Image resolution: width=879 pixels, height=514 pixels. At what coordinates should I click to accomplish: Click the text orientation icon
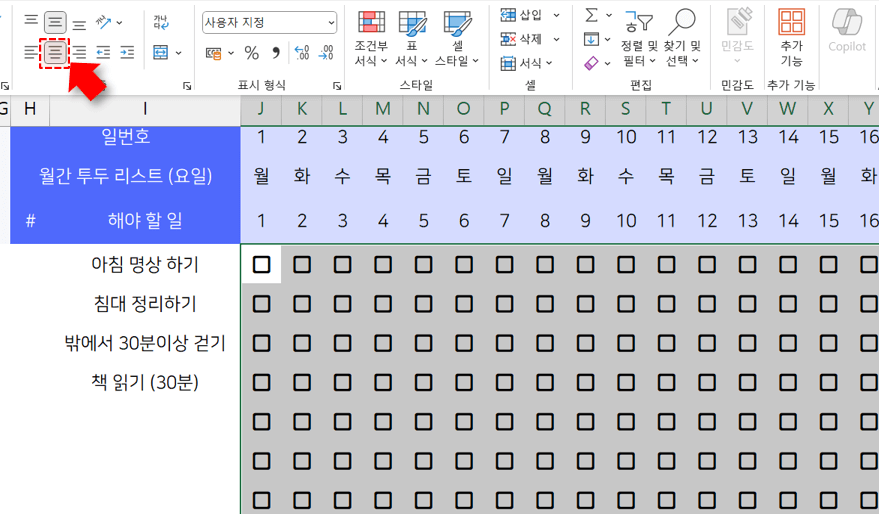(x=104, y=22)
